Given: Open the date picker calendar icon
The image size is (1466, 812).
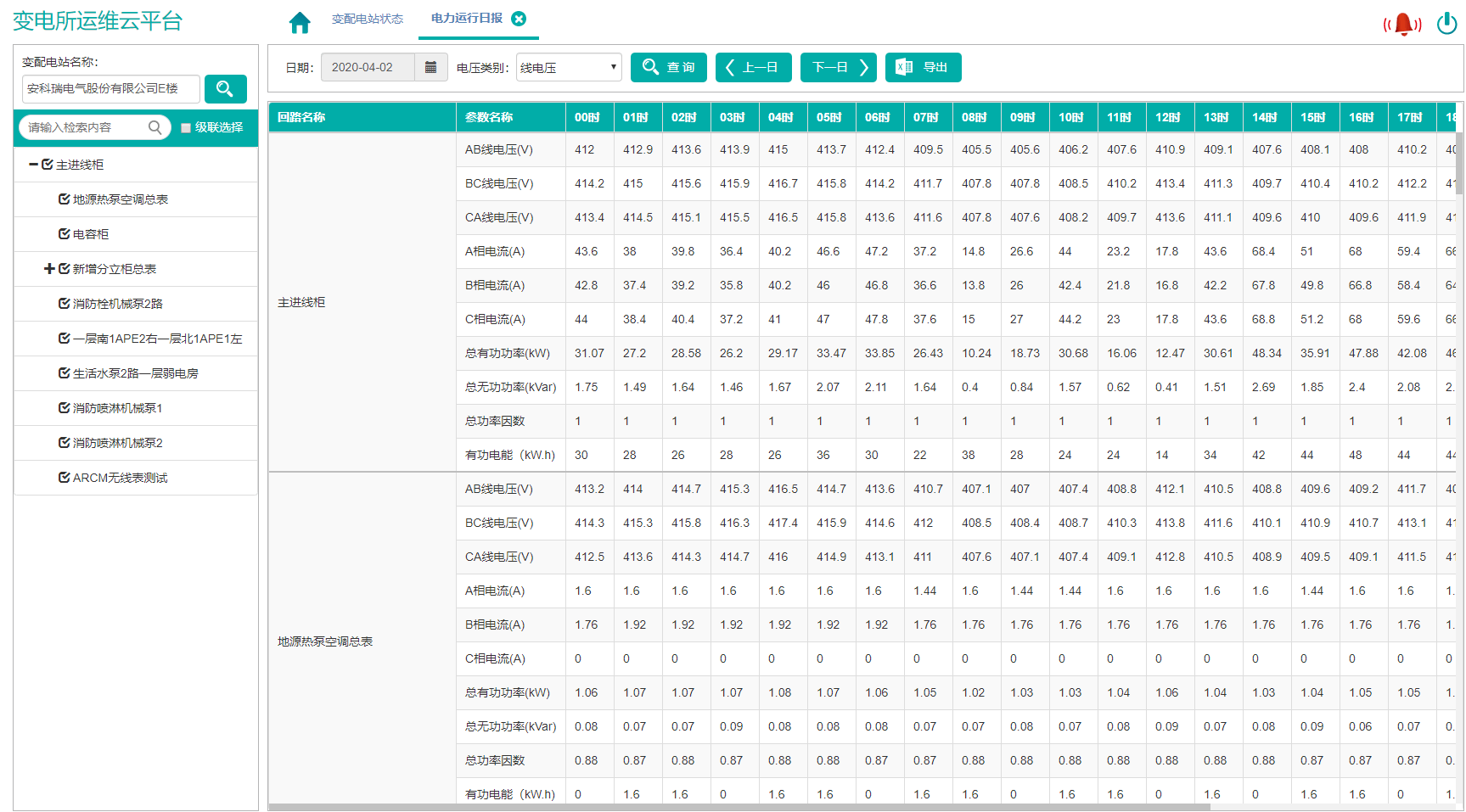Looking at the screenshot, I should [430, 67].
